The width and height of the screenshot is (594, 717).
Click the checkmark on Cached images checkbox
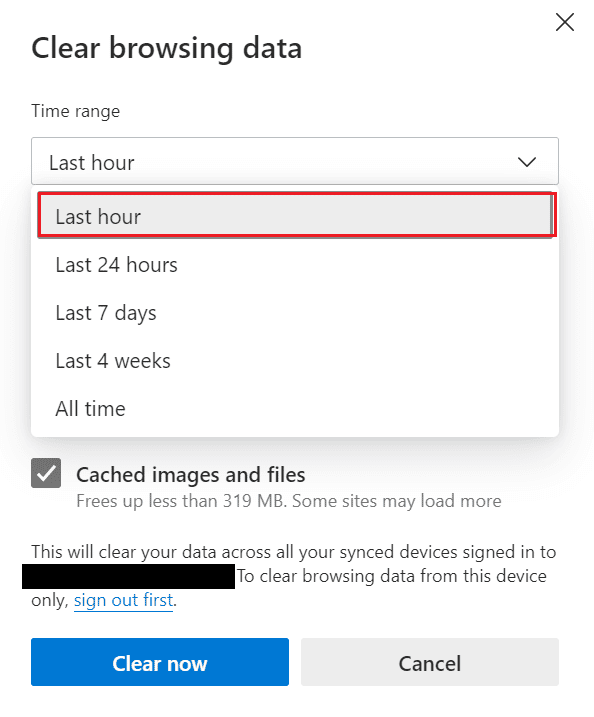(46, 473)
